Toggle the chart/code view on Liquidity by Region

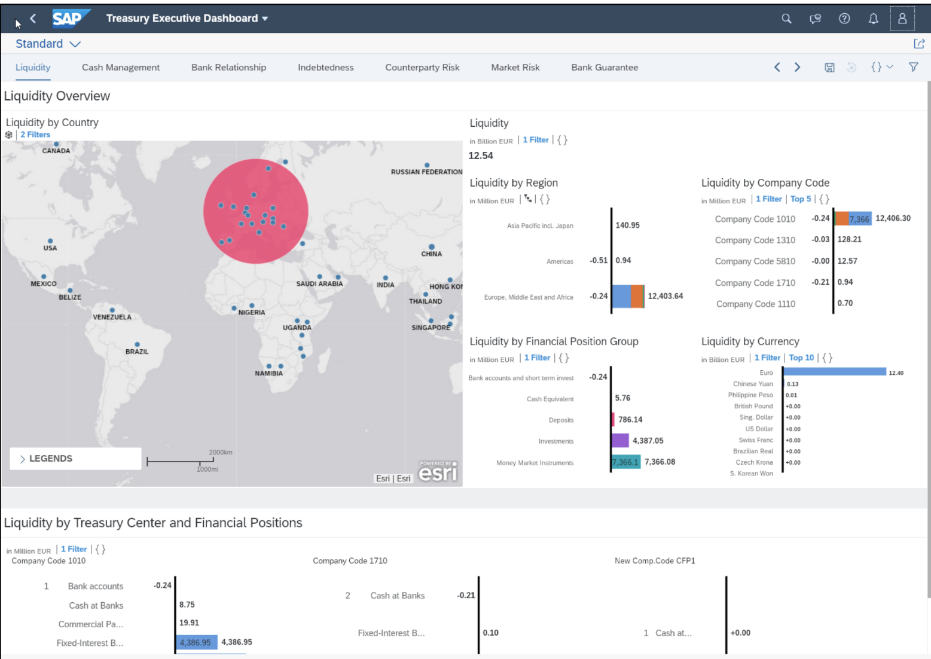click(x=528, y=197)
